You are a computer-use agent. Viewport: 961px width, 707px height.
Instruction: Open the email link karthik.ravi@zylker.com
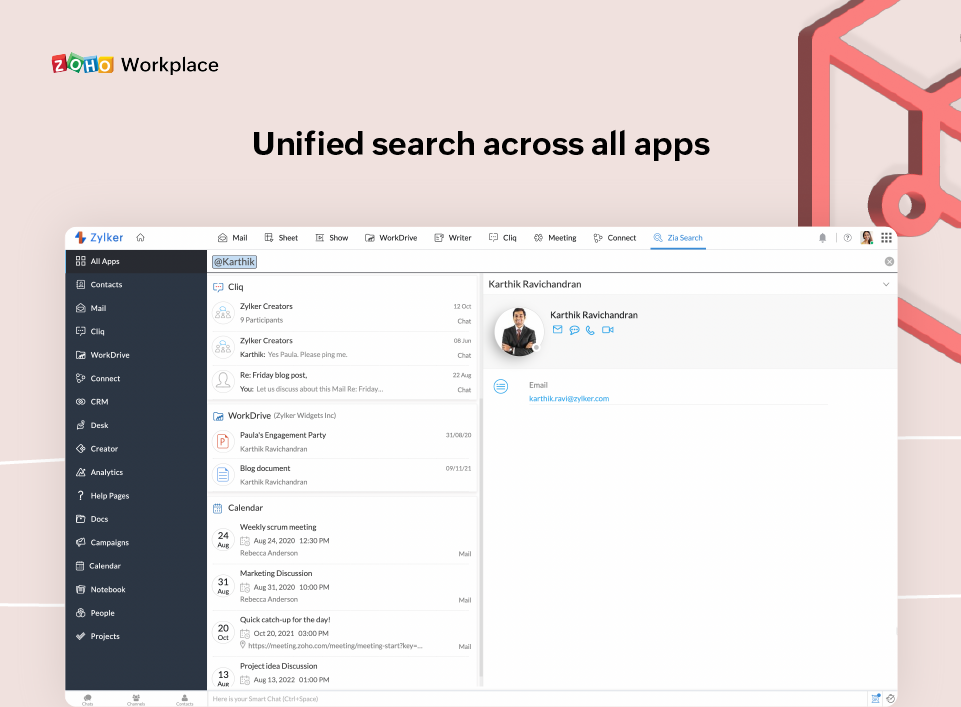[x=570, y=396]
